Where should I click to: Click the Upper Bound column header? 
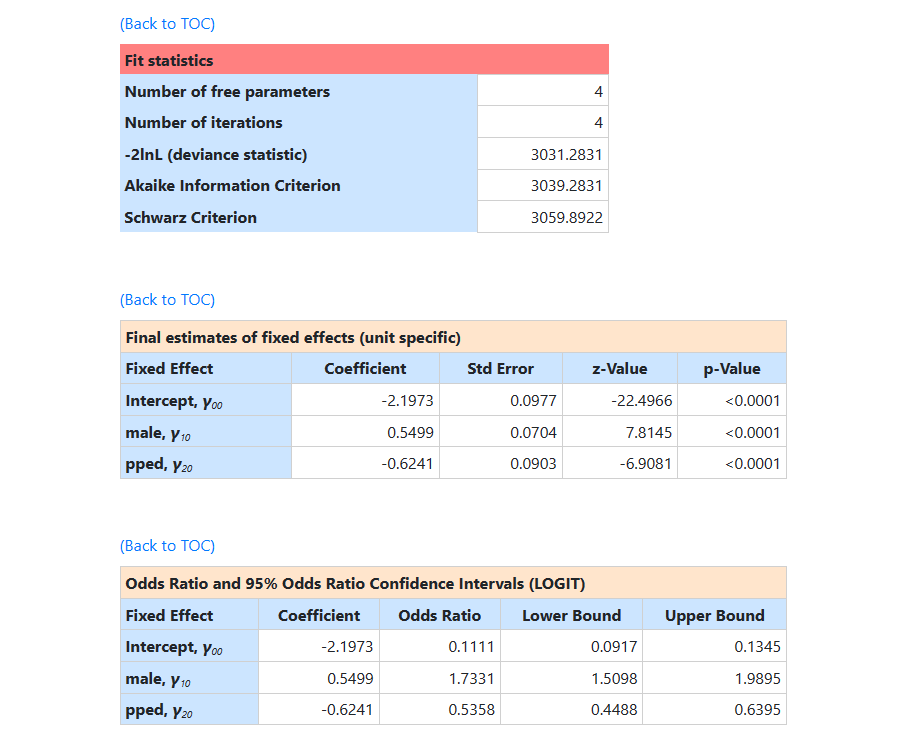714,616
